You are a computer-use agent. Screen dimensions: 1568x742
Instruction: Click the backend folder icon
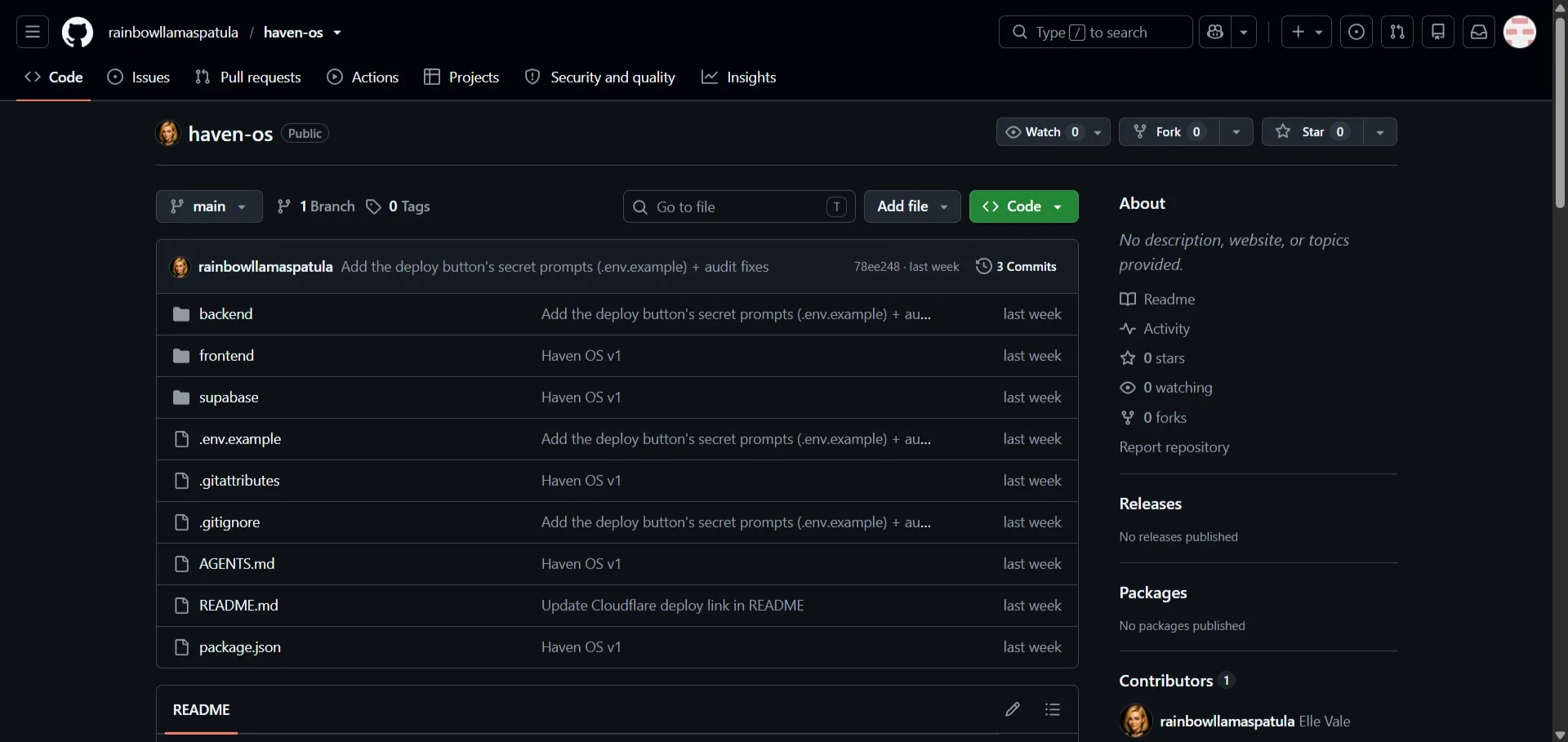[x=181, y=314]
